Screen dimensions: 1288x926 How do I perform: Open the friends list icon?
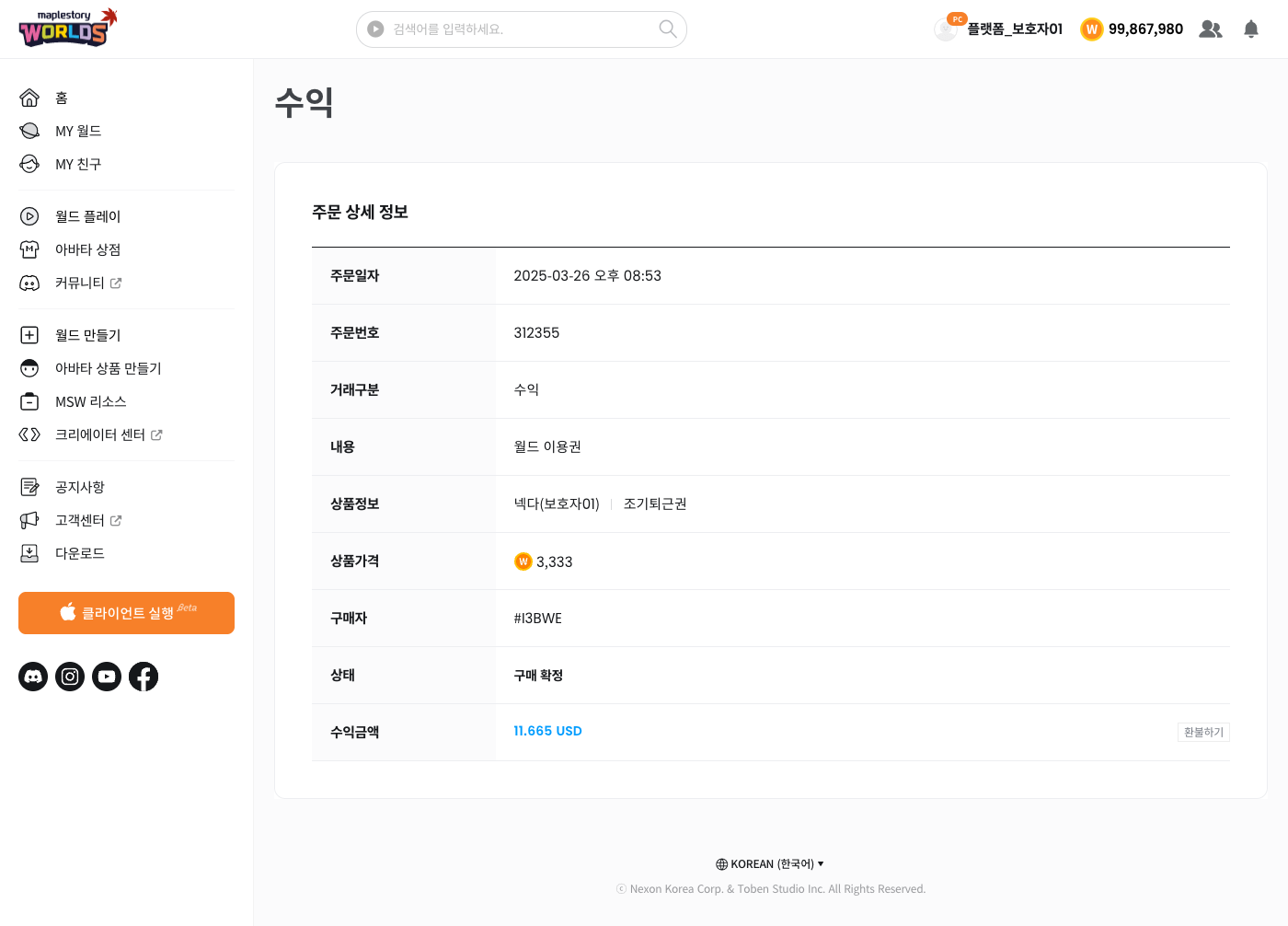[x=1211, y=29]
